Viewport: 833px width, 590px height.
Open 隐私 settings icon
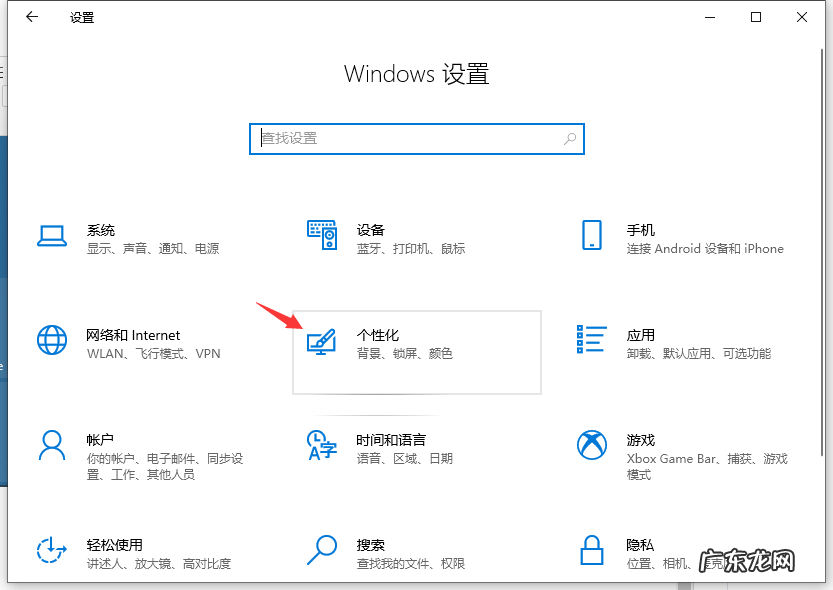click(591, 550)
